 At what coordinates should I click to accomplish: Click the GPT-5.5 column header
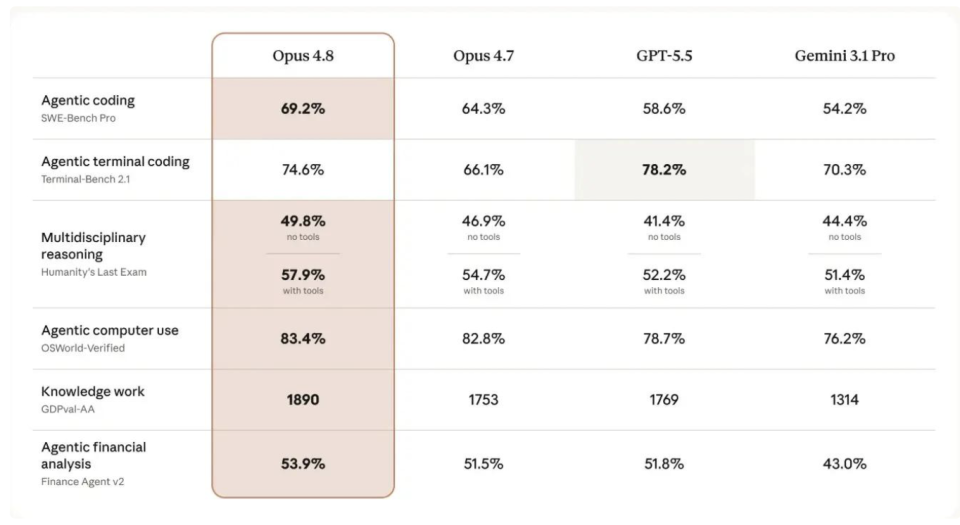click(x=664, y=56)
